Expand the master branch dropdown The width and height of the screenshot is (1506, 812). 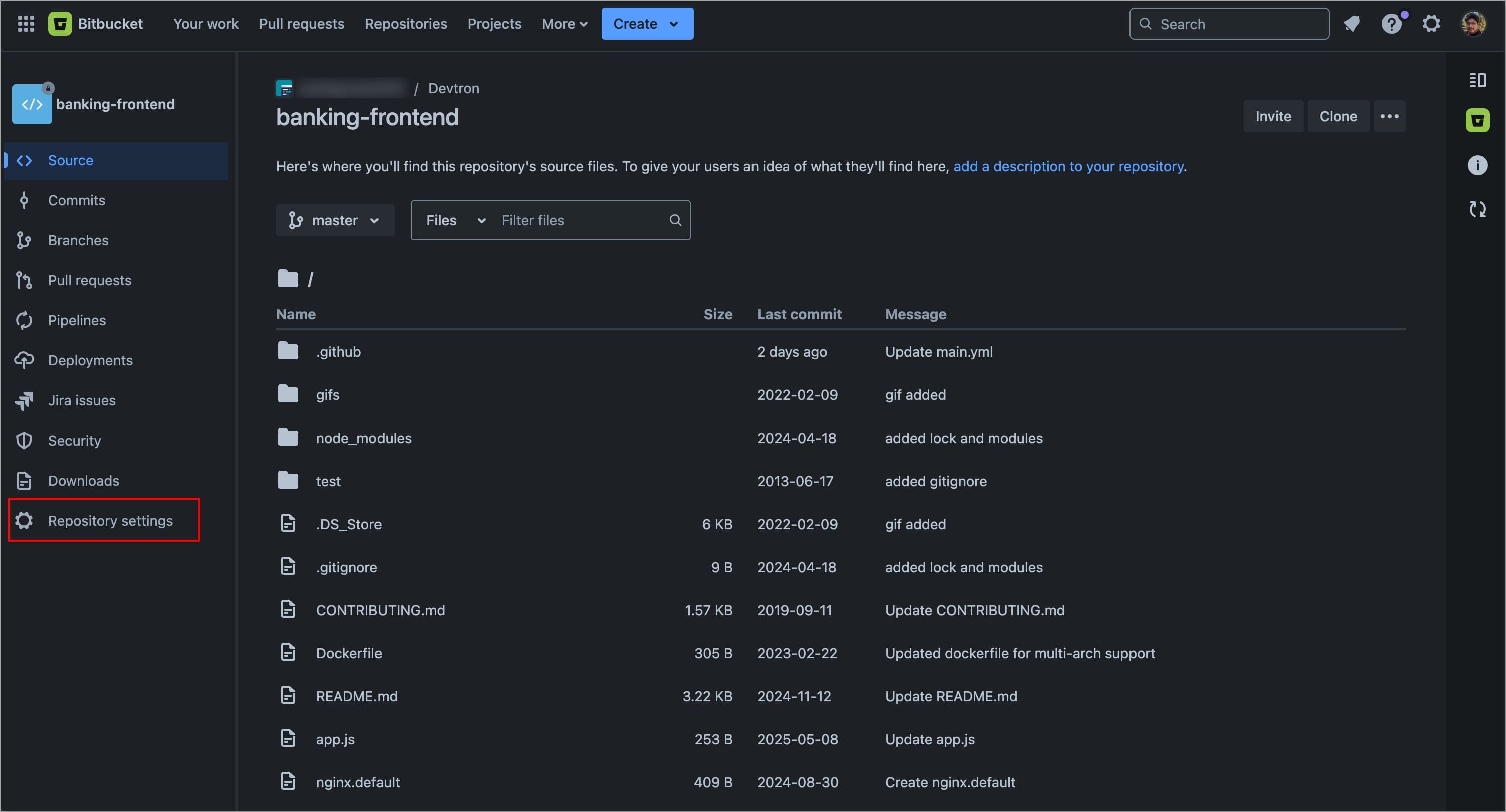click(335, 220)
